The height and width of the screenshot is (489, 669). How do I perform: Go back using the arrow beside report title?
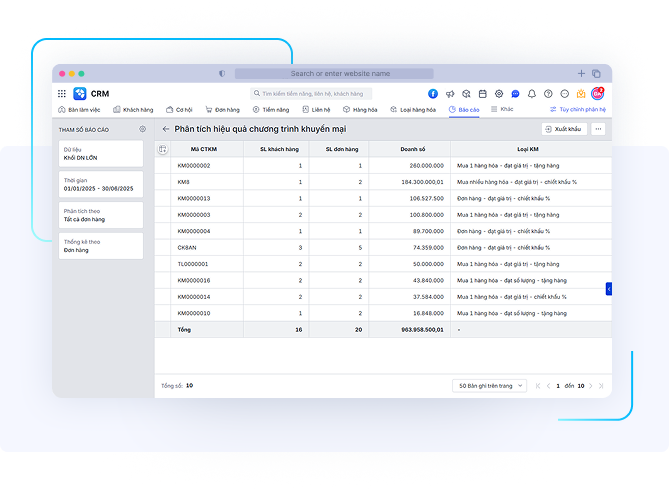pos(166,129)
